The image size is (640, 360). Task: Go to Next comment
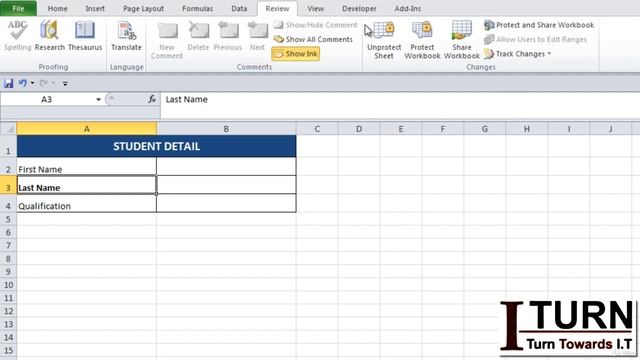coord(258,36)
